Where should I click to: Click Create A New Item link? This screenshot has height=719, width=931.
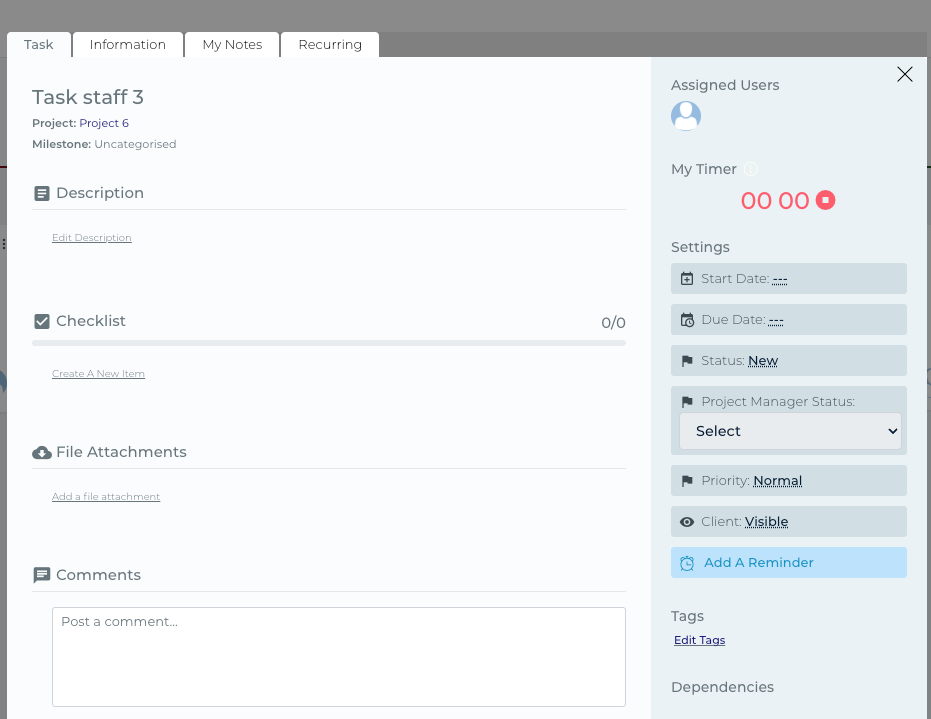pyautogui.click(x=98, y=374)
